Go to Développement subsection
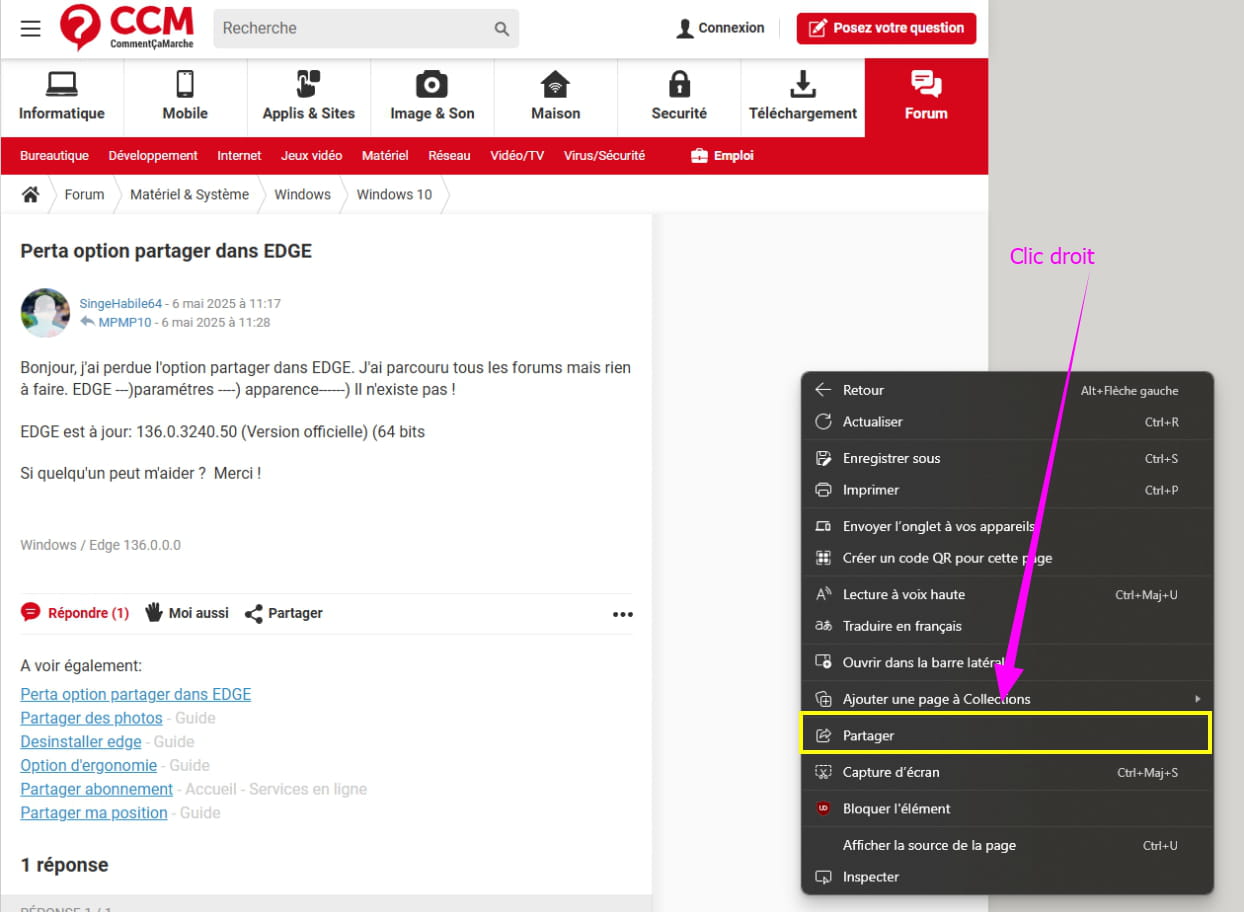The image size is (1244, 912). [153, 156]
